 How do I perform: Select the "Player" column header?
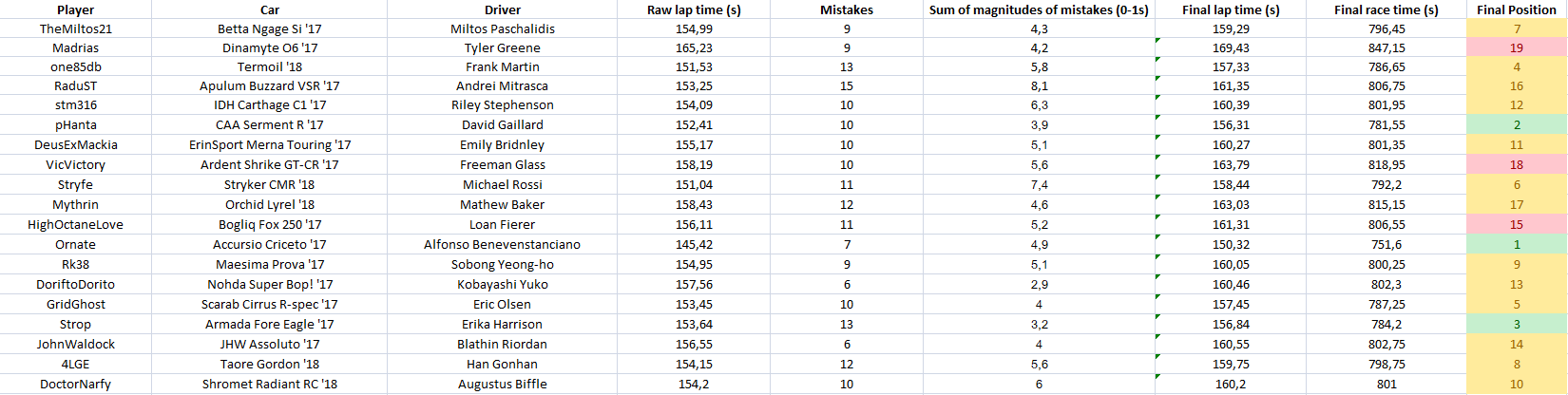tap(75, 9)
